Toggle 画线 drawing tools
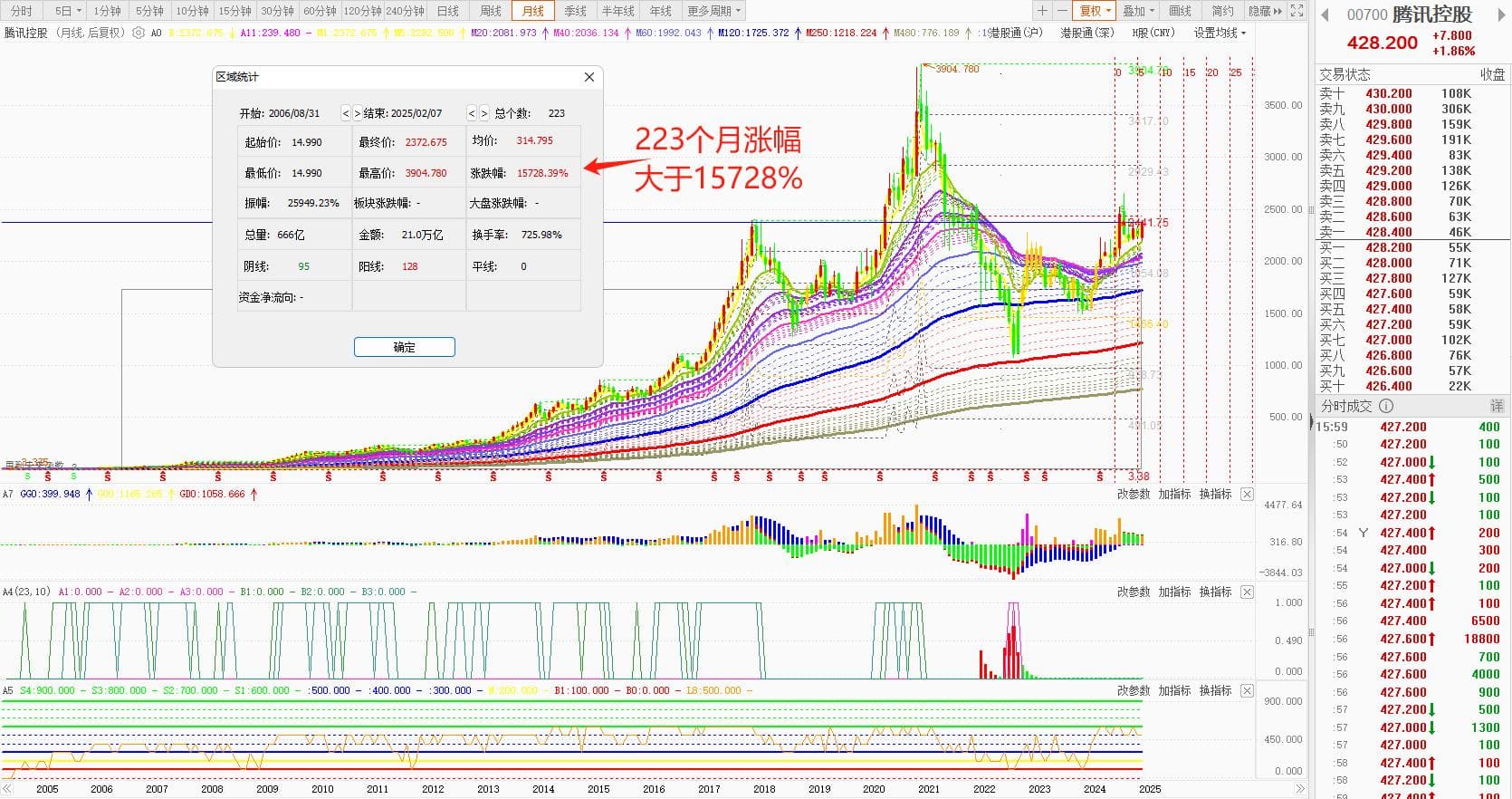Image resolution: width=1512 pixels, height=799 pixels. tap(1180, 11)
